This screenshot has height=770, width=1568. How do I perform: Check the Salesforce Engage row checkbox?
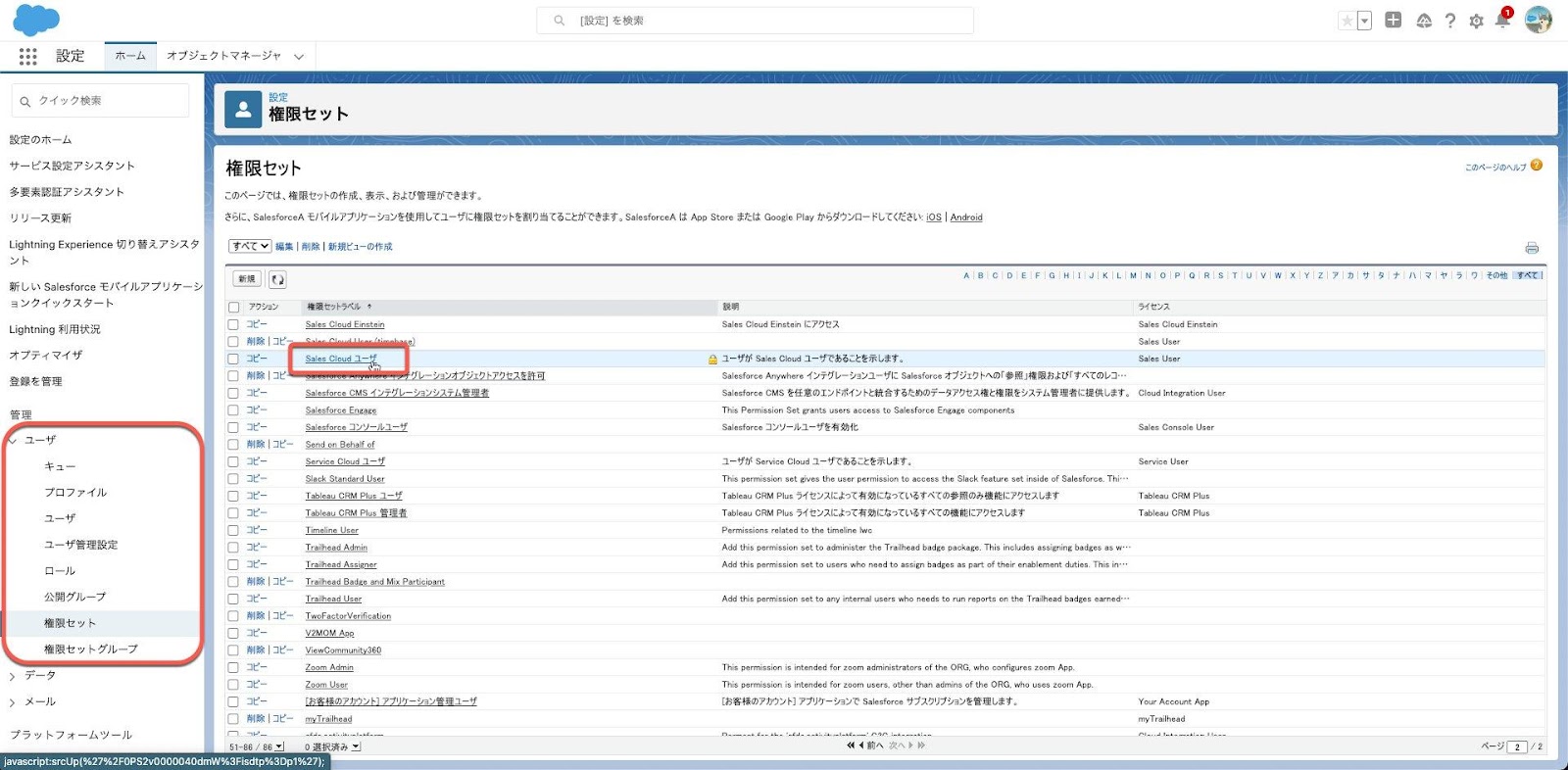(233, 410)
